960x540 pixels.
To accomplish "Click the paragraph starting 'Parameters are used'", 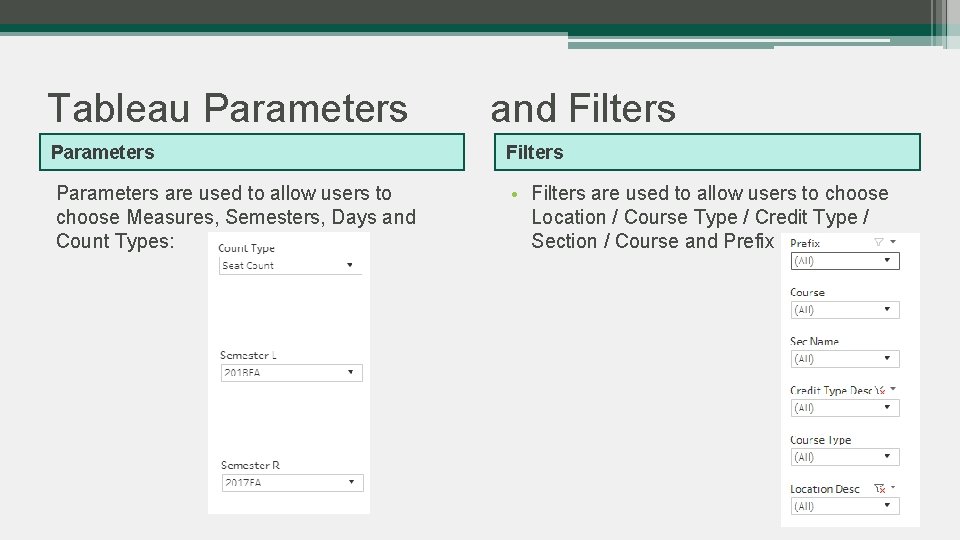I will (x=236, y=217).
